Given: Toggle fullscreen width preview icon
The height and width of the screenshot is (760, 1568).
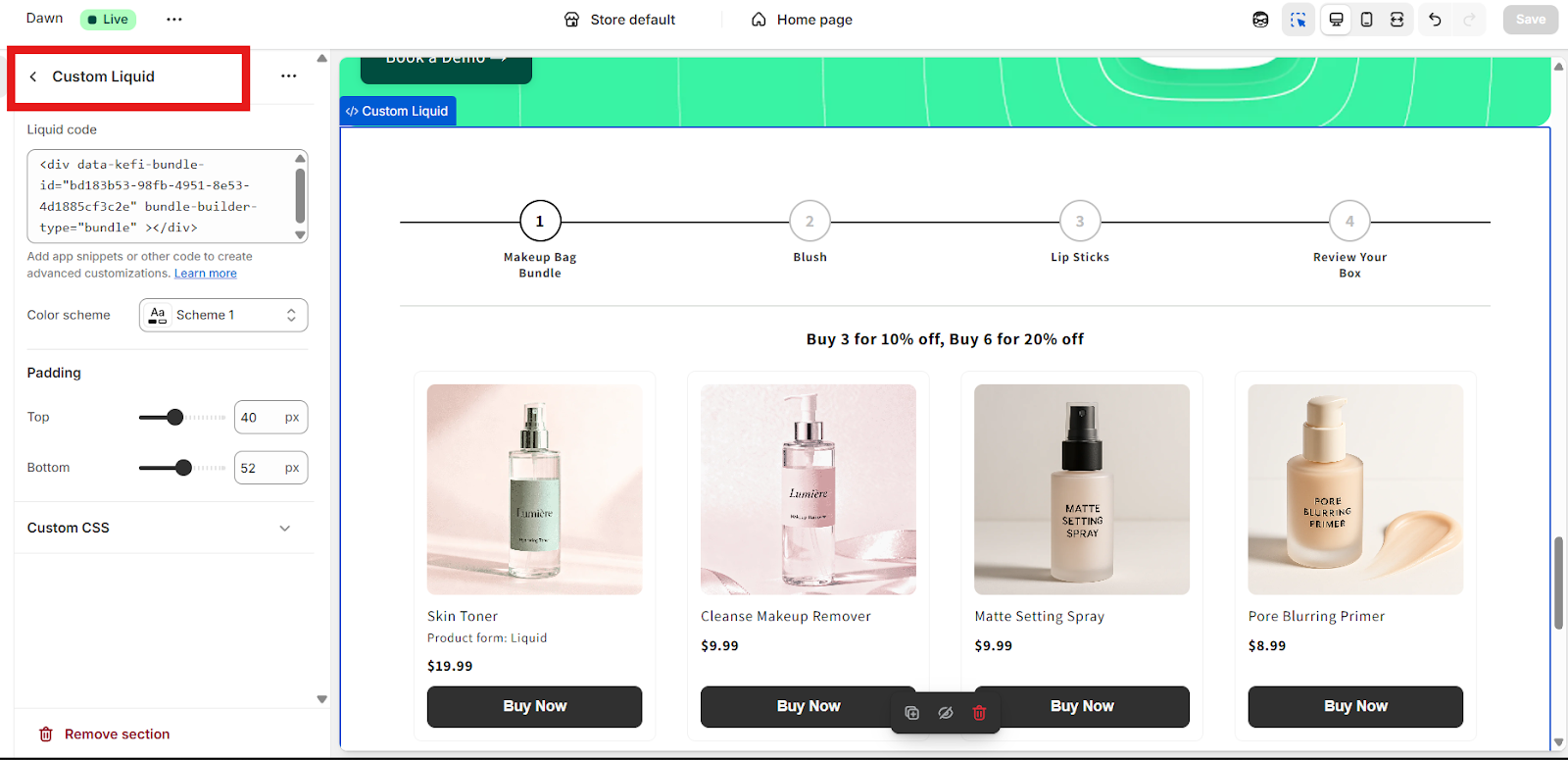Looking at the screenshot, I should (x=1396, y=20).
